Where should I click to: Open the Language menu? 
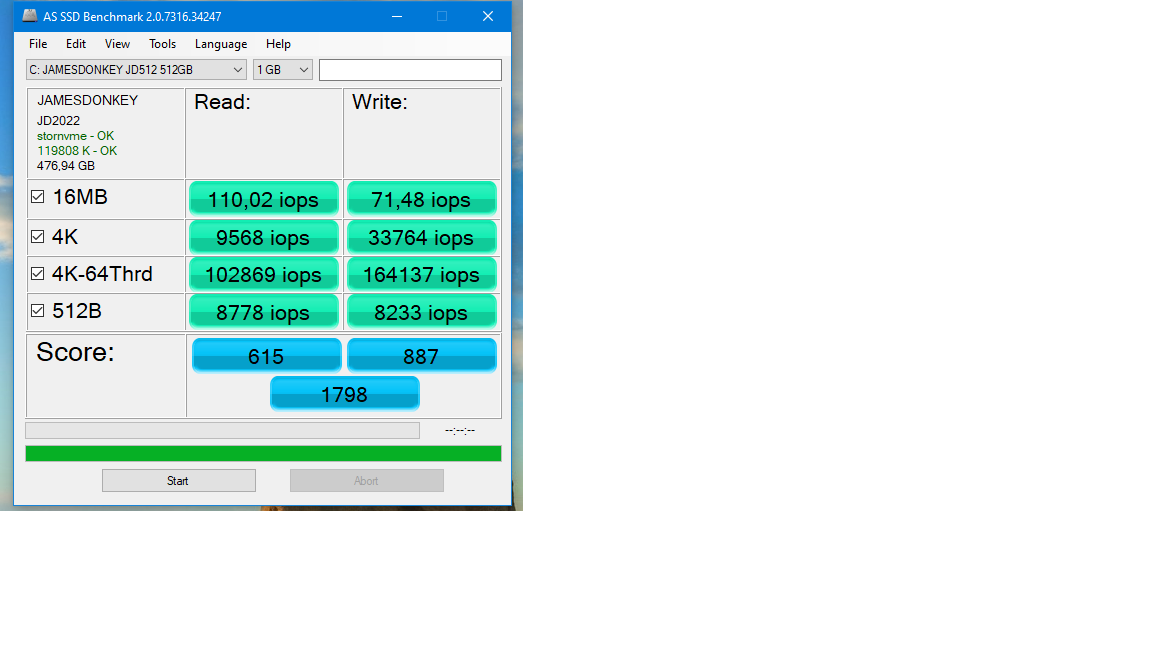(x=220, y=44)
